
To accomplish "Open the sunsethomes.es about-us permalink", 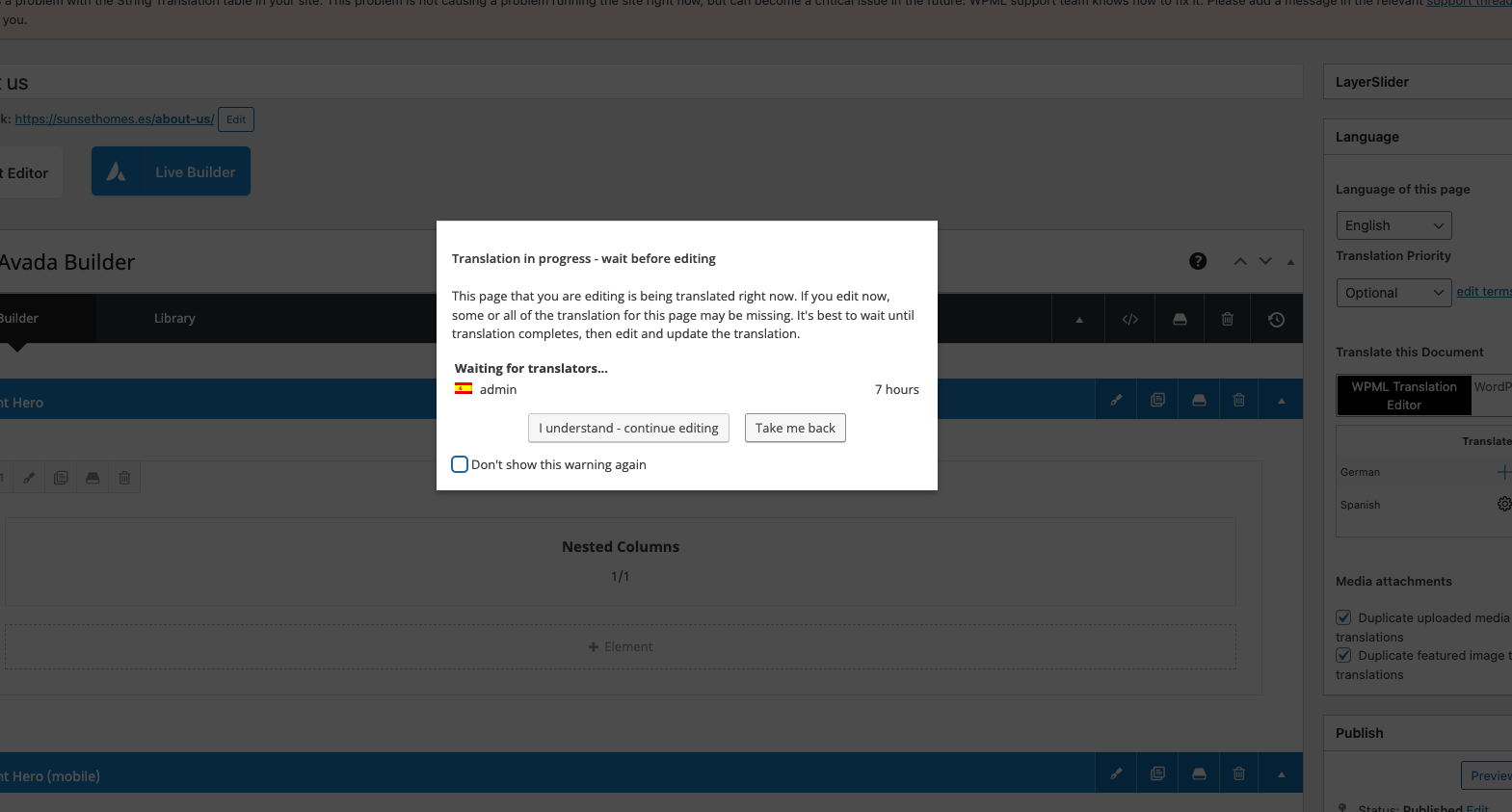I will tap(115, 119).
